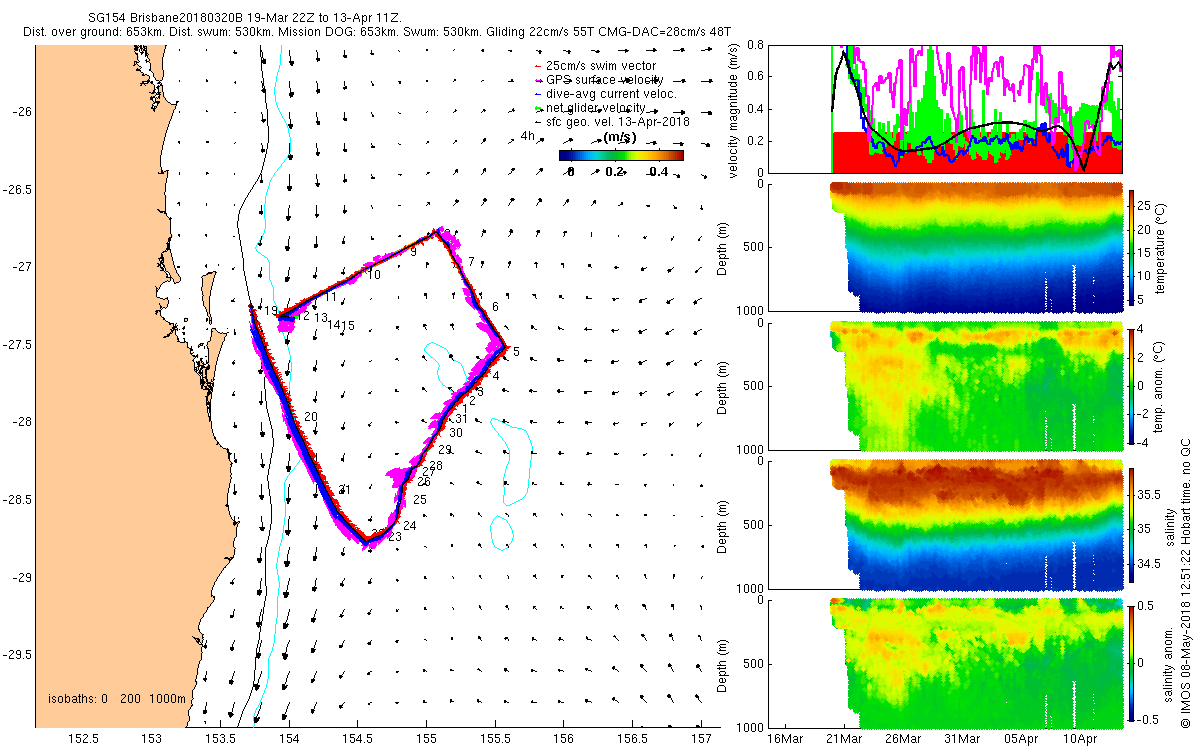Click the 05Apr date tick label
The width and height of the screenshot is (1200, 750).
point(1021,740)
